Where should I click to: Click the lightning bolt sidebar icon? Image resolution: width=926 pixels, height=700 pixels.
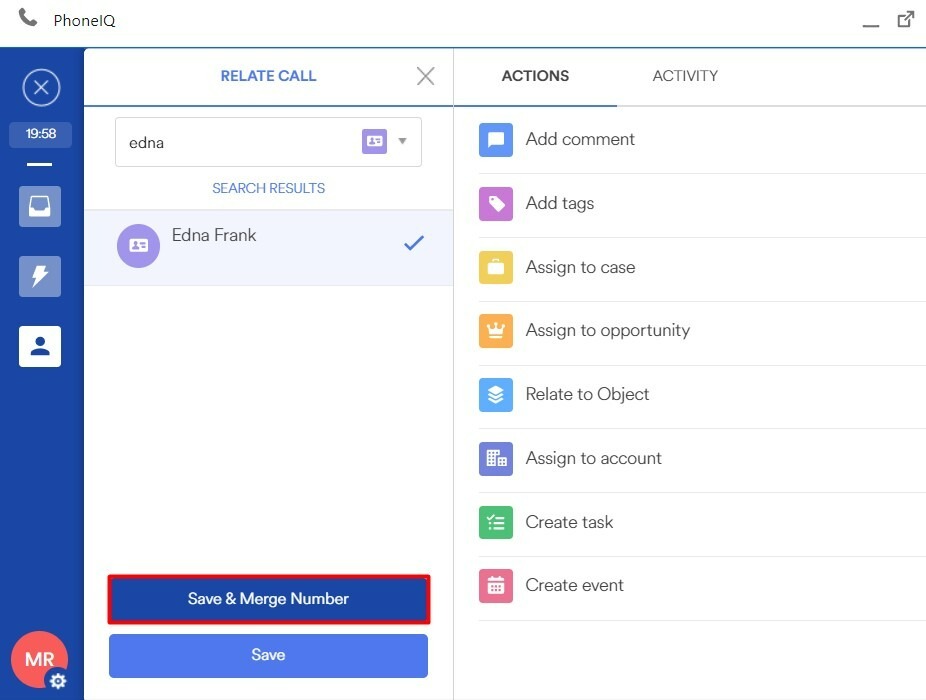[x=40, y=276]
